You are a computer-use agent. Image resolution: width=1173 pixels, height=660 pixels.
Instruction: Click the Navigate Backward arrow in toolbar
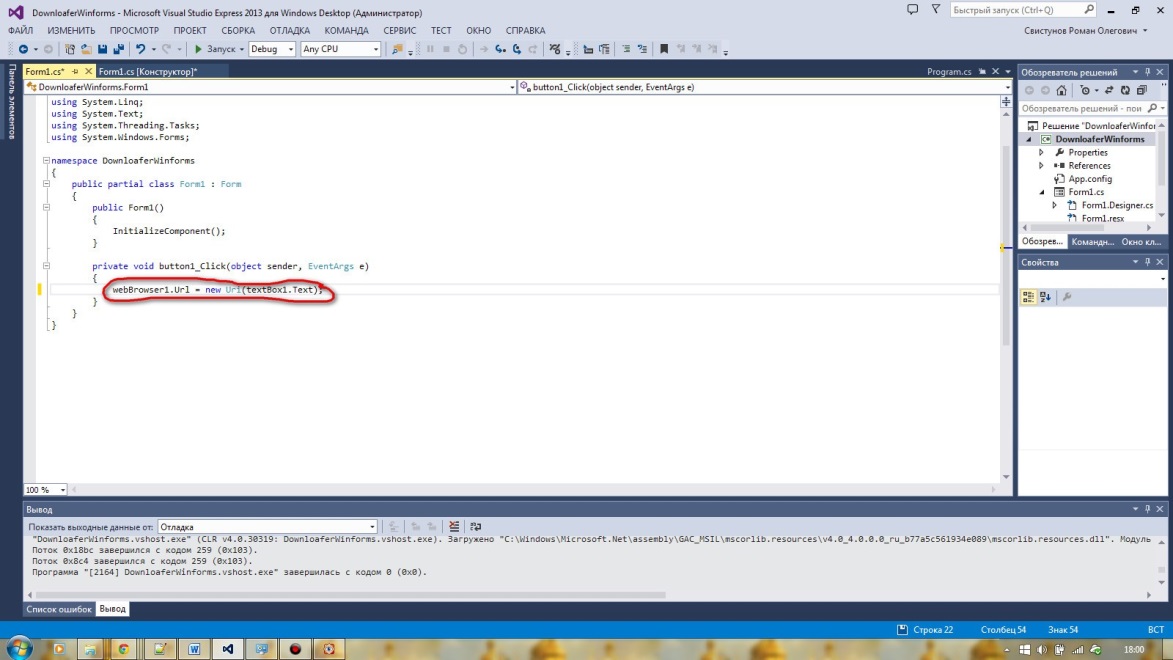click(23, 49)
